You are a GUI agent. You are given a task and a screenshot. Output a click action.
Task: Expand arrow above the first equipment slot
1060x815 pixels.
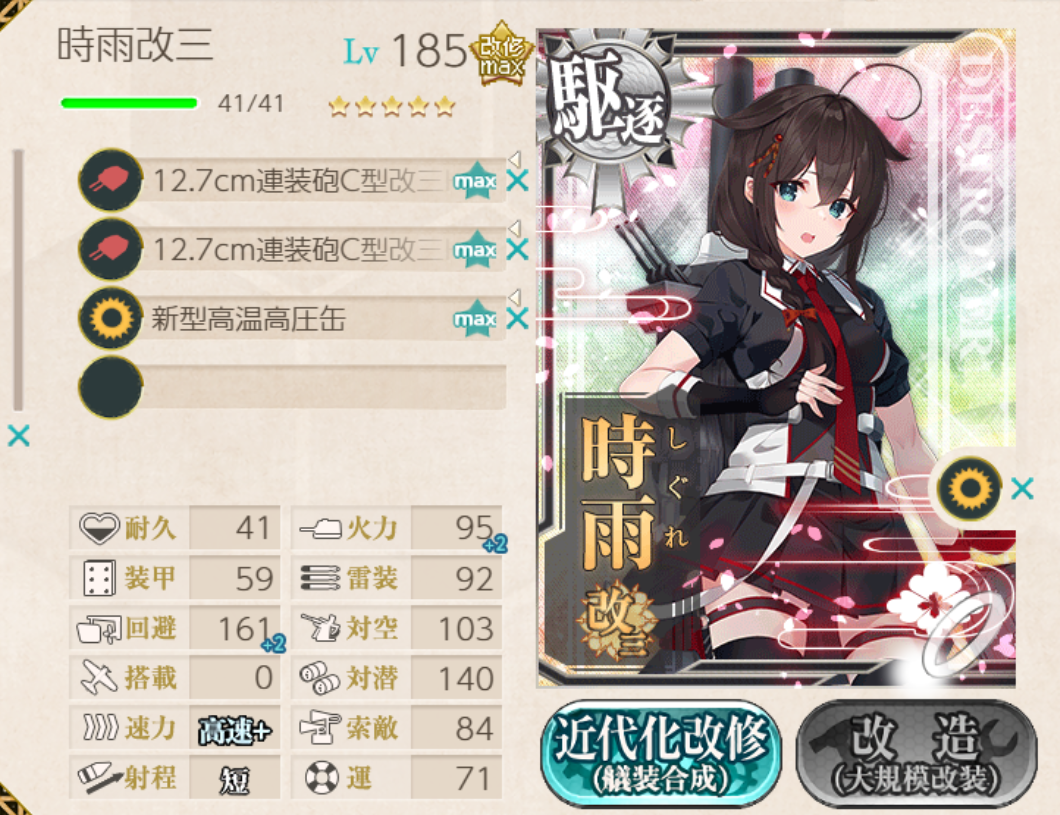point(514,159)
